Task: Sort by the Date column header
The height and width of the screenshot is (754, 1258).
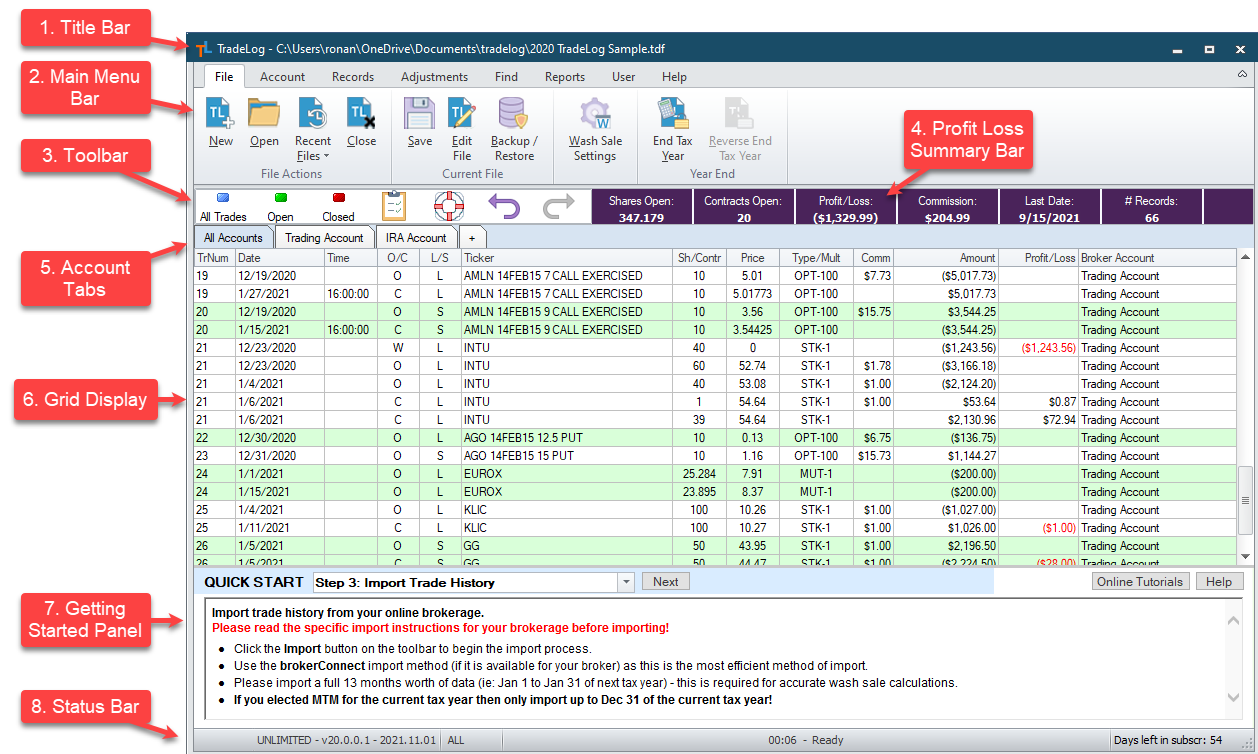Action: coord(280,258)
